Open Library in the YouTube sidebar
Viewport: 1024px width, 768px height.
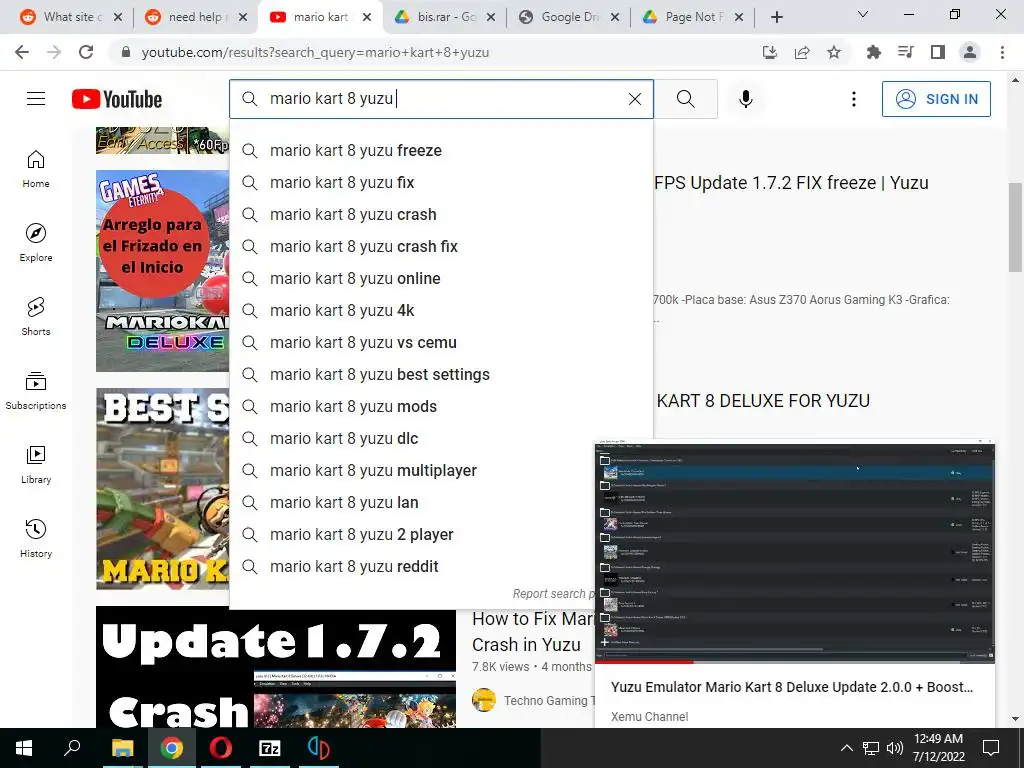(36, 464)
